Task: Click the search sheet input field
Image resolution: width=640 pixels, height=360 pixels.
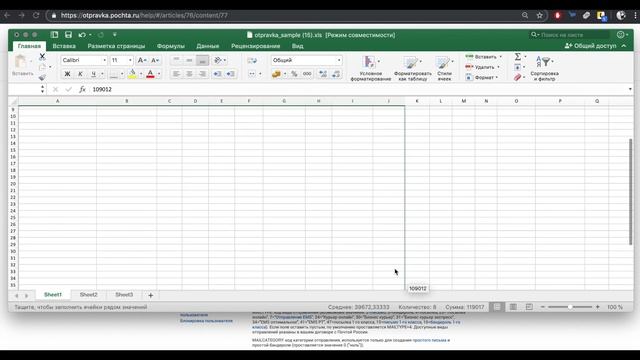Action: [x=569, y=35]
